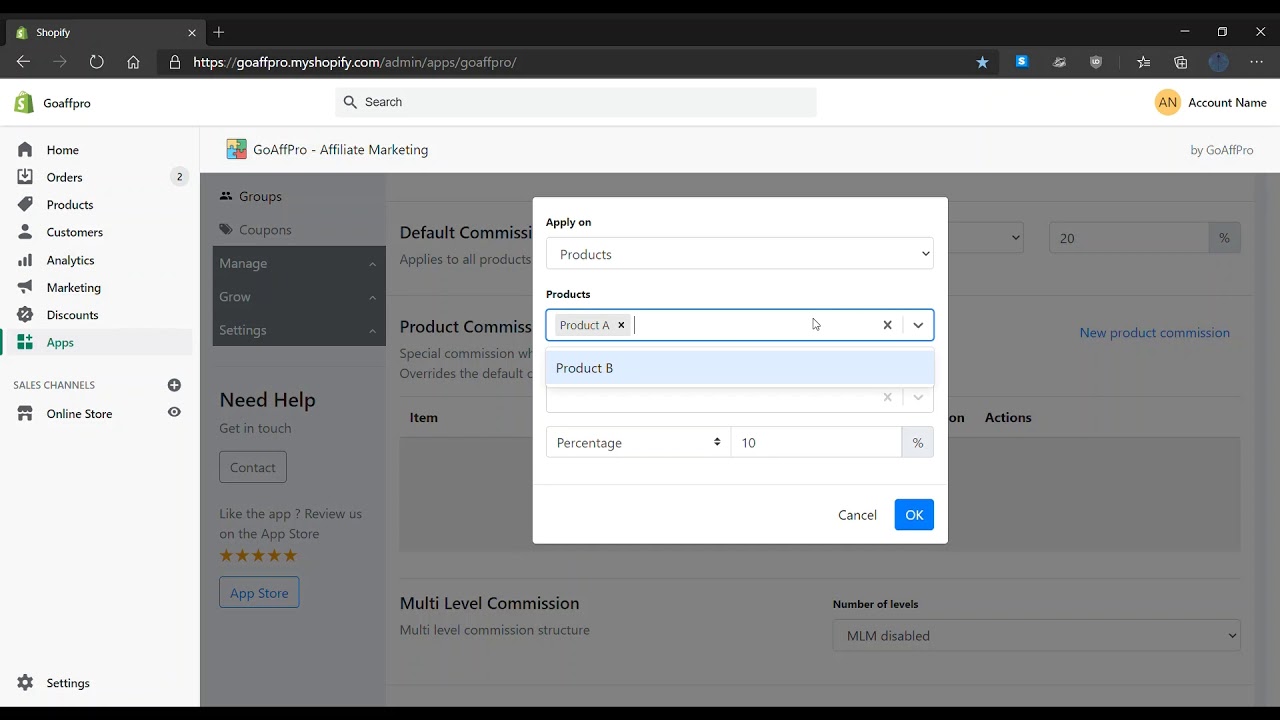
Task: Remove Product A tag from selection
Action: click(x=621, y=325)
